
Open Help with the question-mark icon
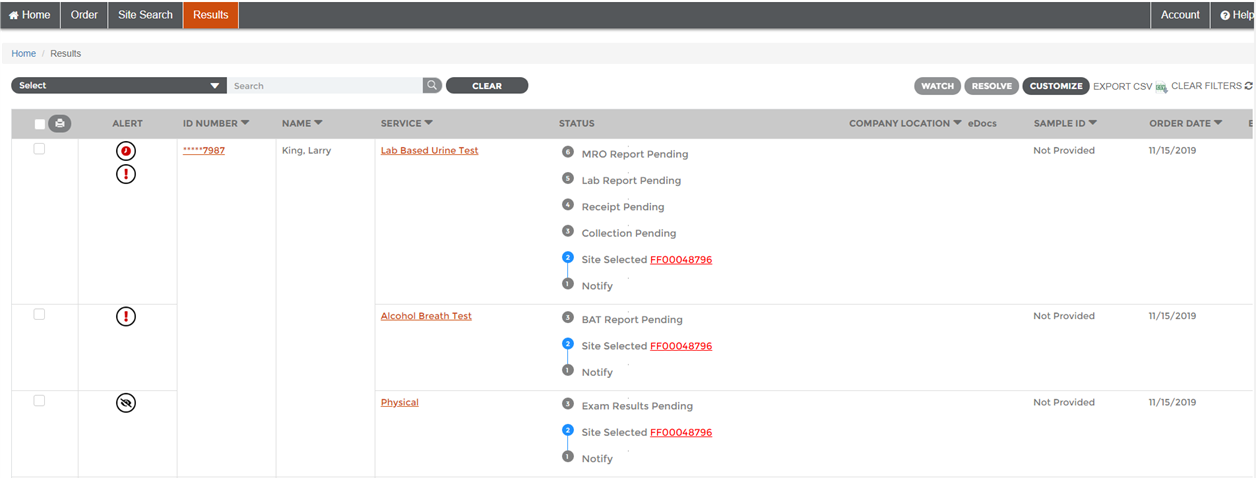coord(1225,15)
